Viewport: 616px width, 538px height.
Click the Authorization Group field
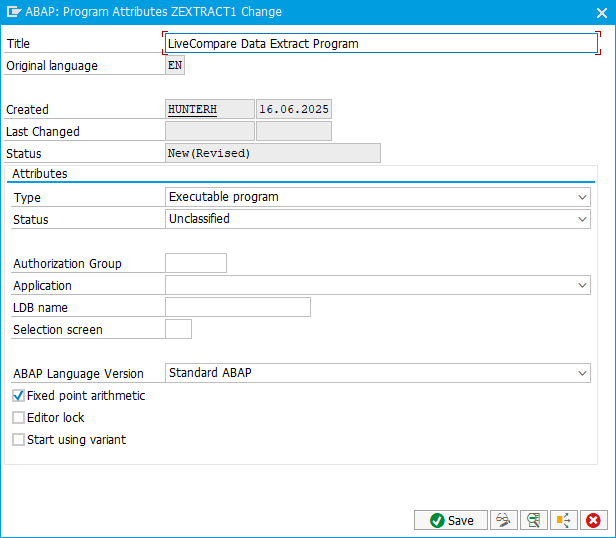[x=196, y=263]
